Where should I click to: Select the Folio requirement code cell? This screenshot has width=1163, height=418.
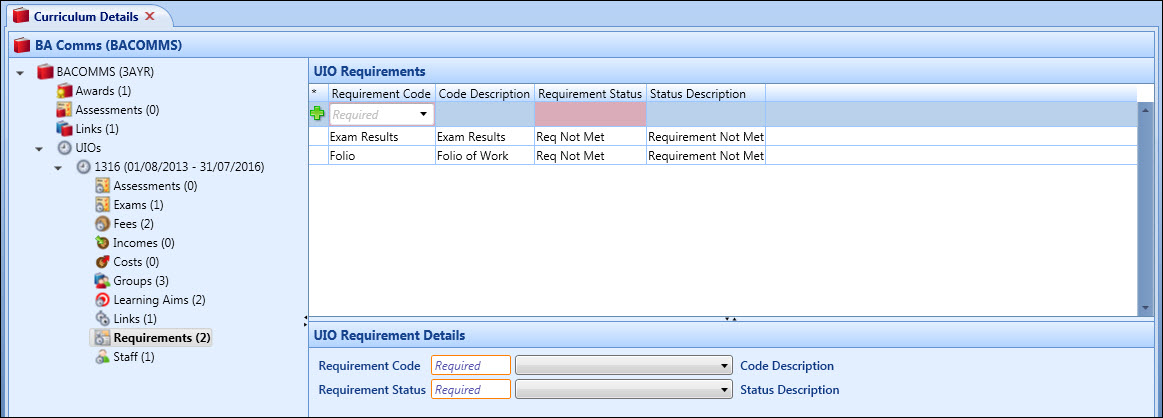381,156
